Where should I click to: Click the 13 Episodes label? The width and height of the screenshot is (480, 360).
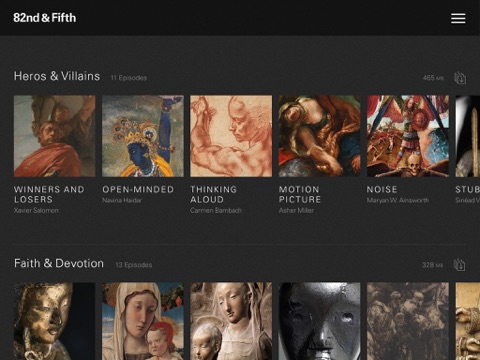[x=134, y=265]
